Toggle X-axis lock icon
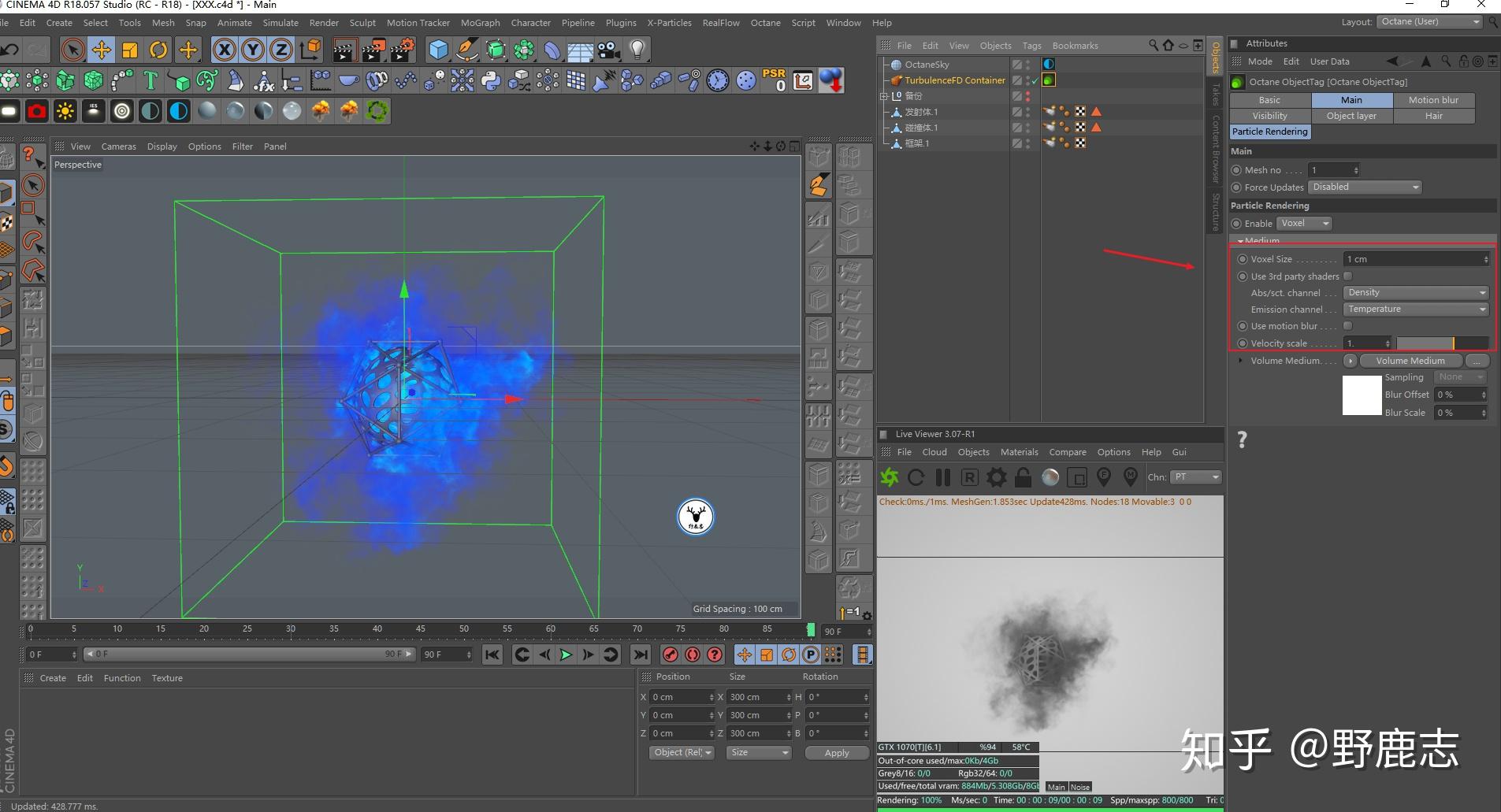 click(225, 51)
